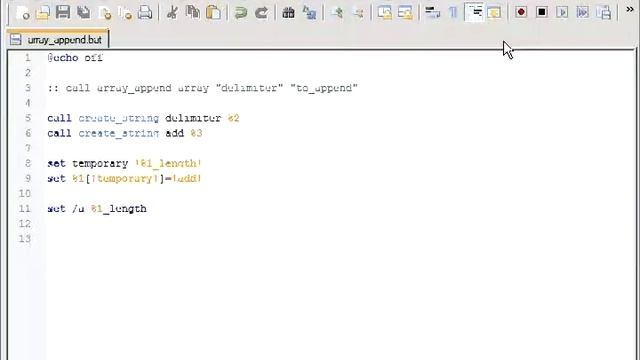Save the current recorded macro icon
Screen dimensions: 640x360
tap(604, 13)
